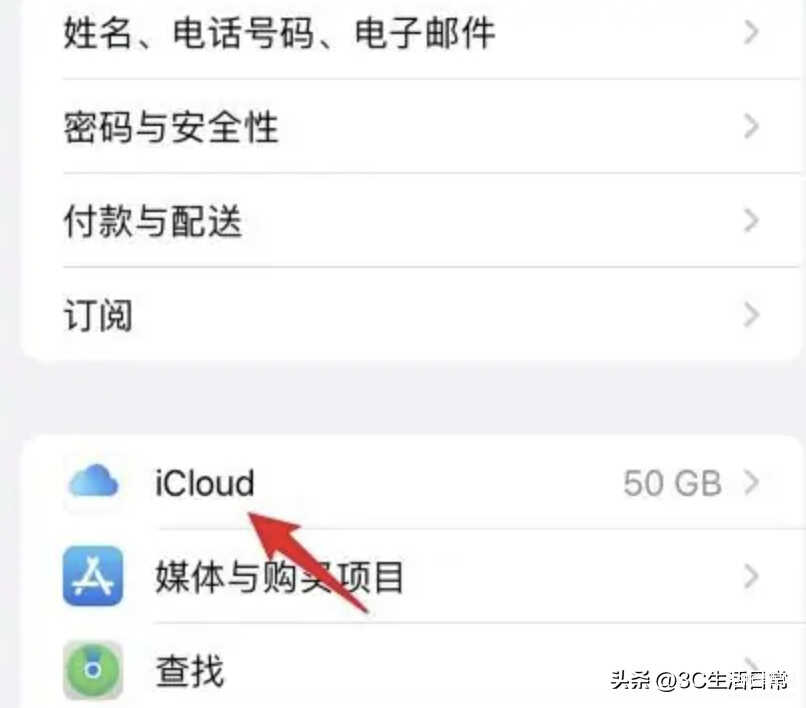
Task: Tap the blue iCloud cloud icon
Action: [x=94, y=482]
